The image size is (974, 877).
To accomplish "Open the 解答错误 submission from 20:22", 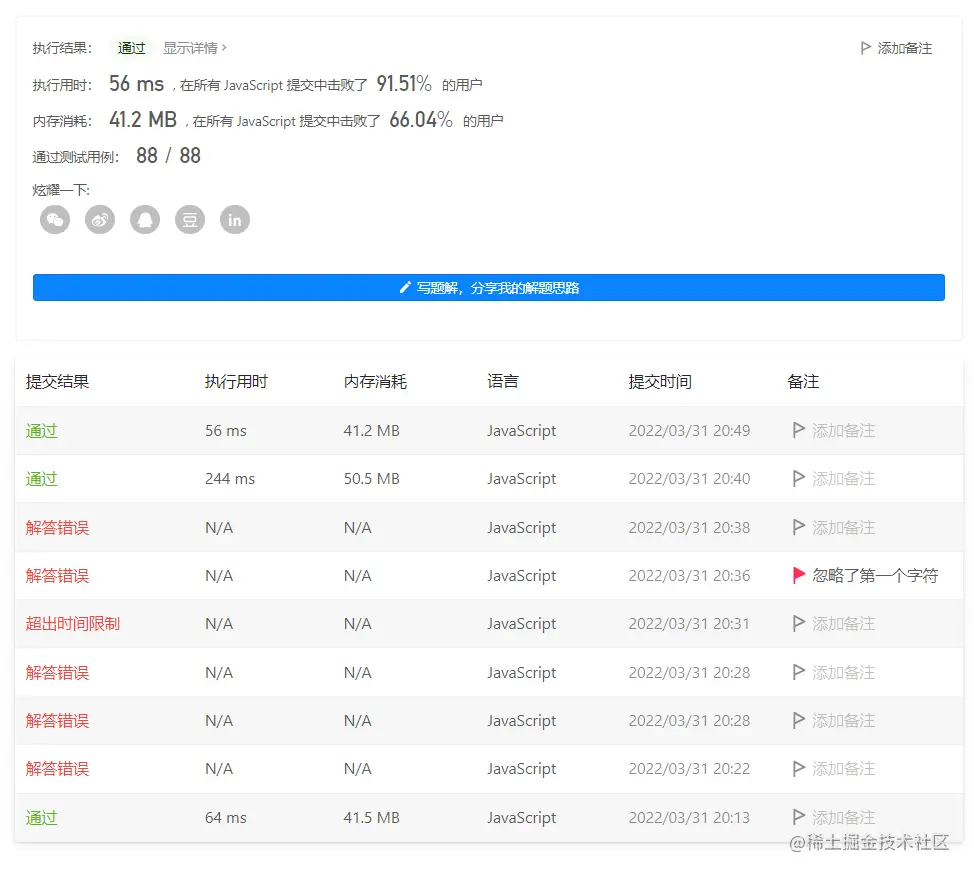I will [57, 769].
